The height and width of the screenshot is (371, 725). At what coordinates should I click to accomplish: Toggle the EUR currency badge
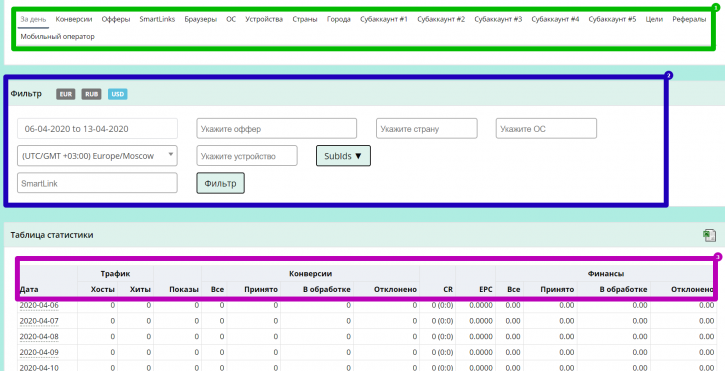[66, 94]
